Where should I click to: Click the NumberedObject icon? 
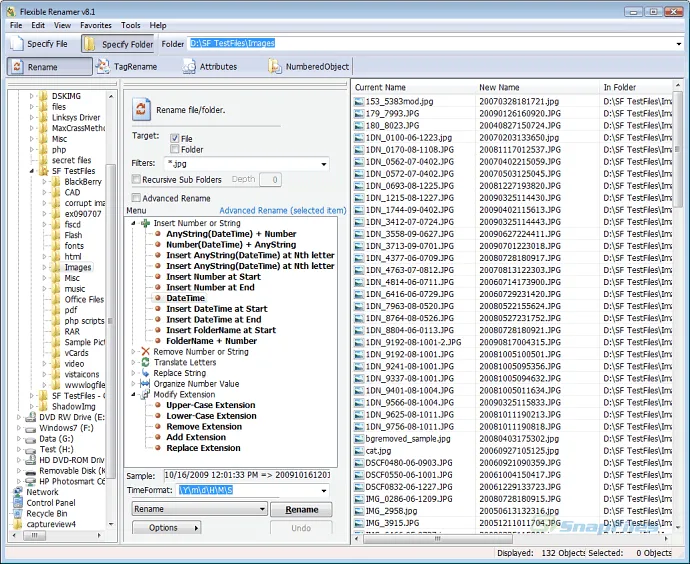point(275,66)
